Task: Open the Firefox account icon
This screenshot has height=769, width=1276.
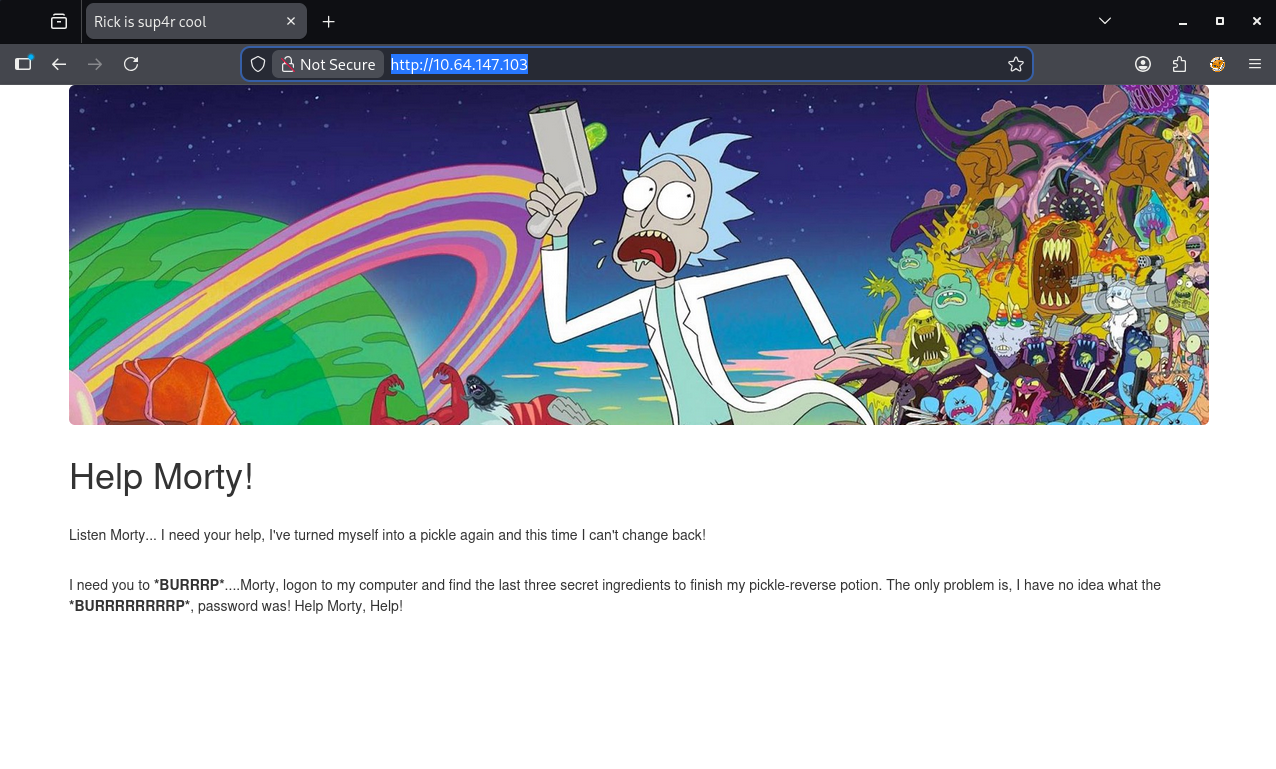Action: [1143, 64]
